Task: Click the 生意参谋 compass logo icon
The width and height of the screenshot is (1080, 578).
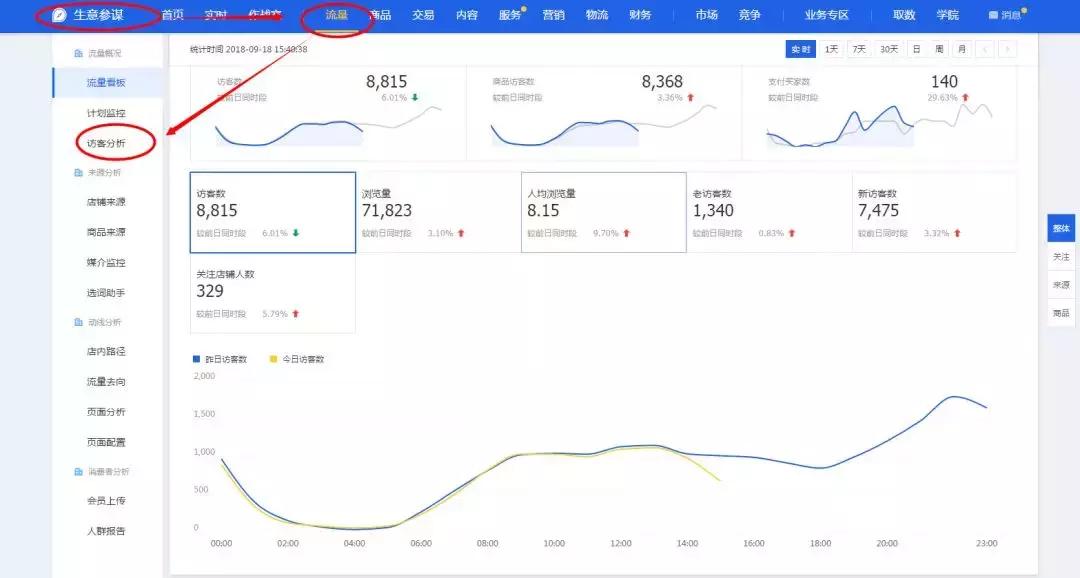Action: tap(60, 15)
